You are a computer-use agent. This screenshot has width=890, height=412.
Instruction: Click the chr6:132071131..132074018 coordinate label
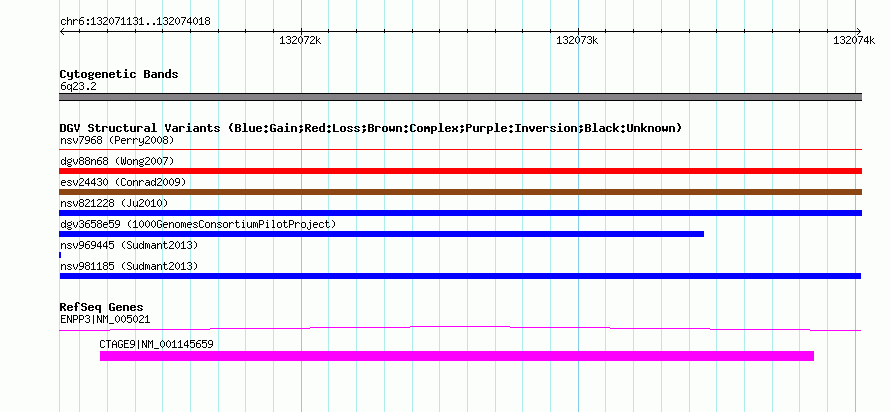135,22
